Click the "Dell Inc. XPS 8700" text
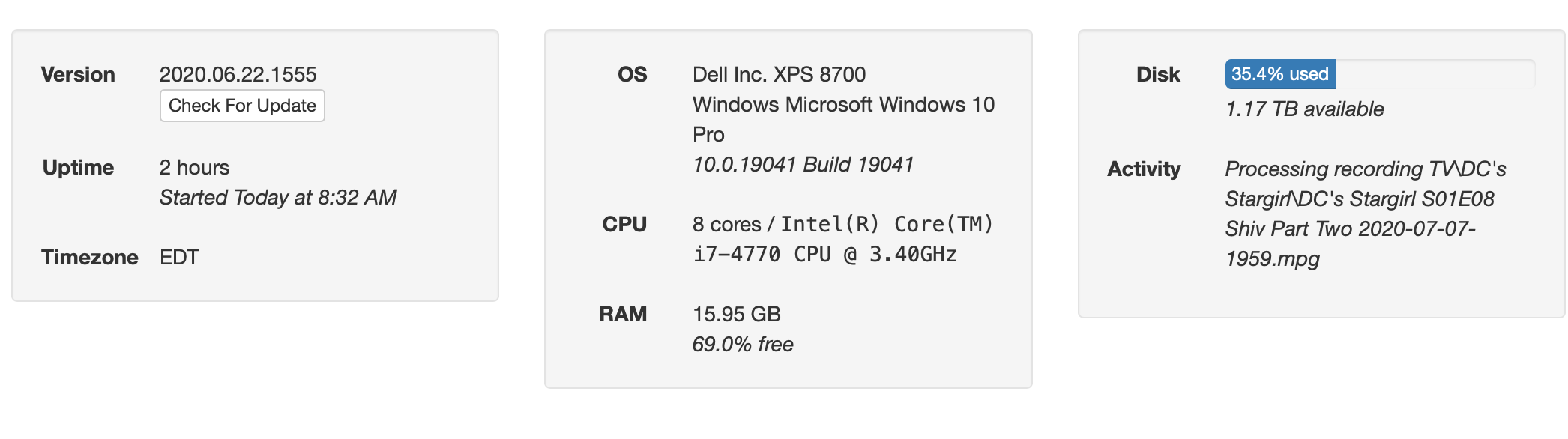This screenshot has width=1568, height=439. click(x=779, y=74)
